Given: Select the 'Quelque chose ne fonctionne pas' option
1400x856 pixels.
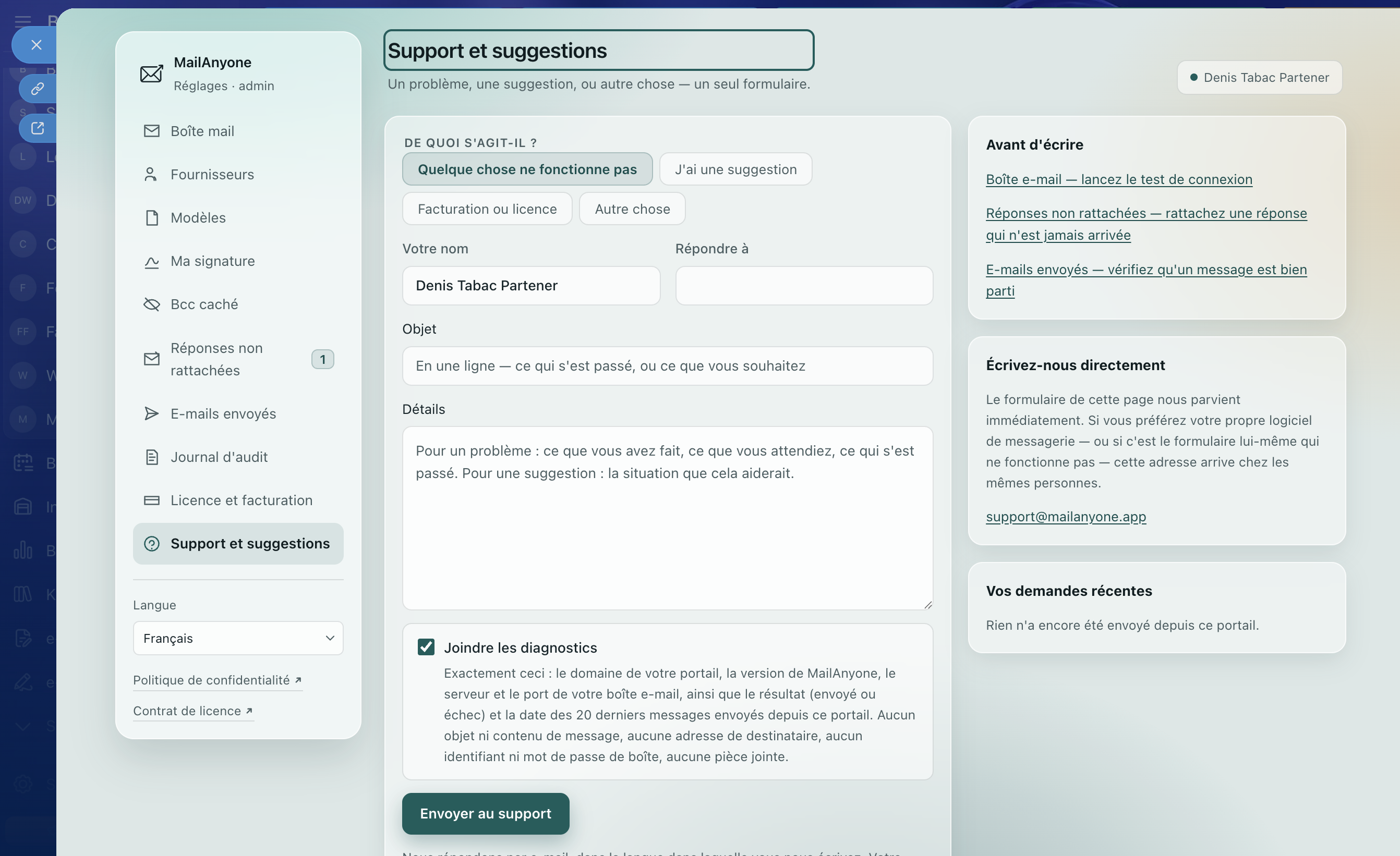Looking at the screenshot, I should tap(527, 169).
